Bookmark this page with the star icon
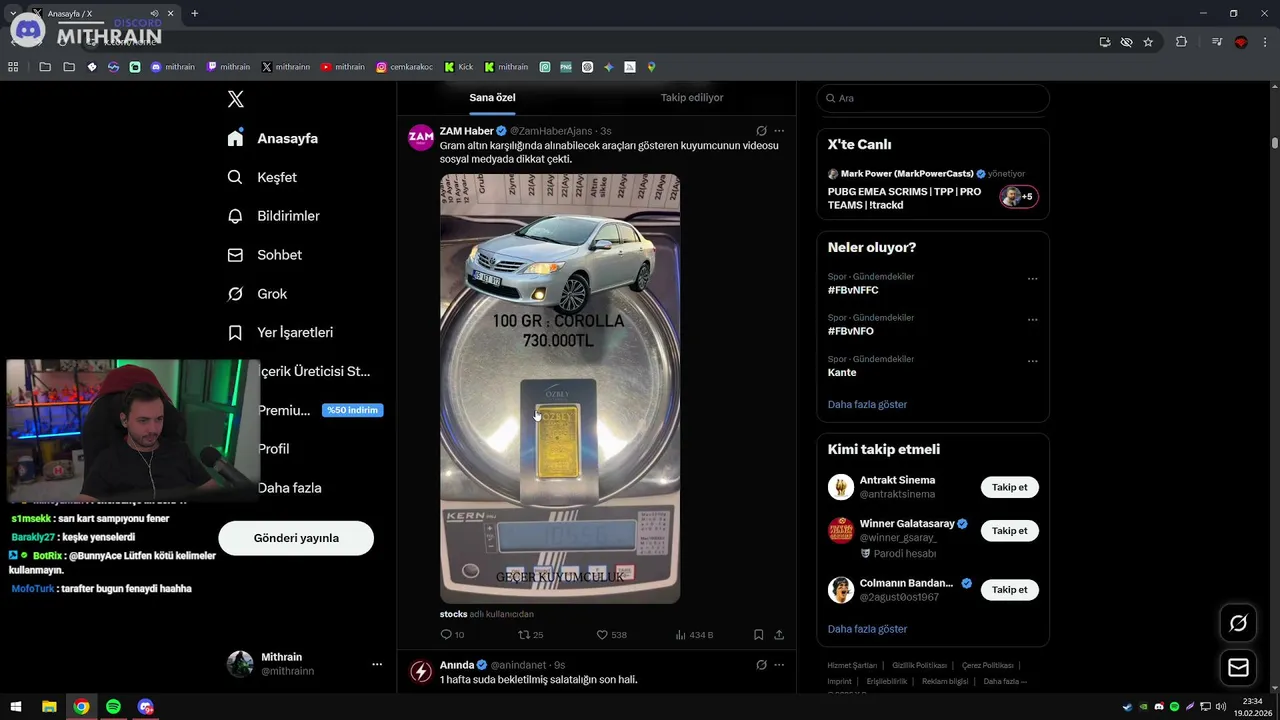Viewport: 1280px width, 720px height. click(x=1148, y=42)
